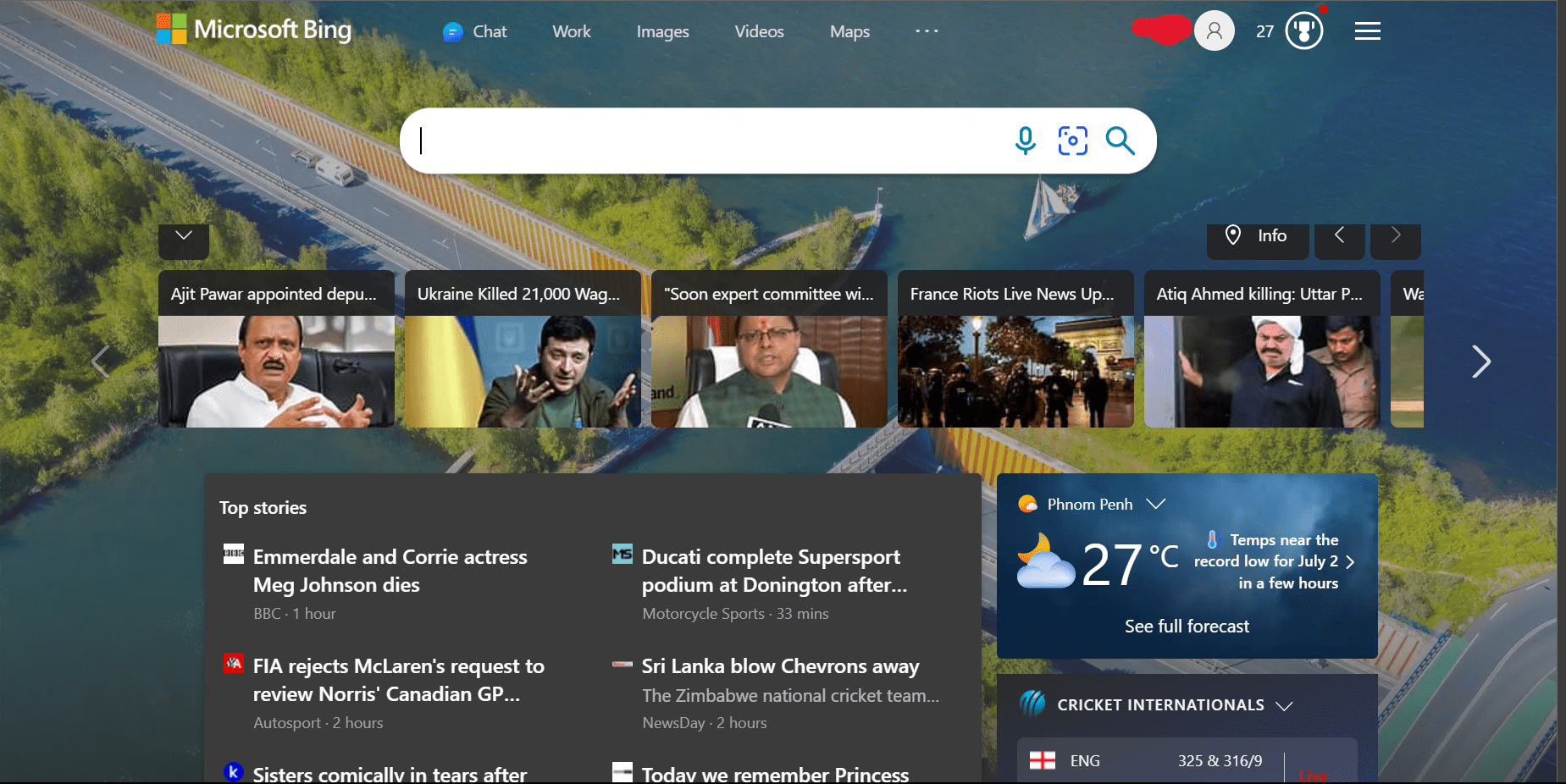Click the Top stories heading
Viewport: 1566px width, 784px height.
[x=263, y=508]
